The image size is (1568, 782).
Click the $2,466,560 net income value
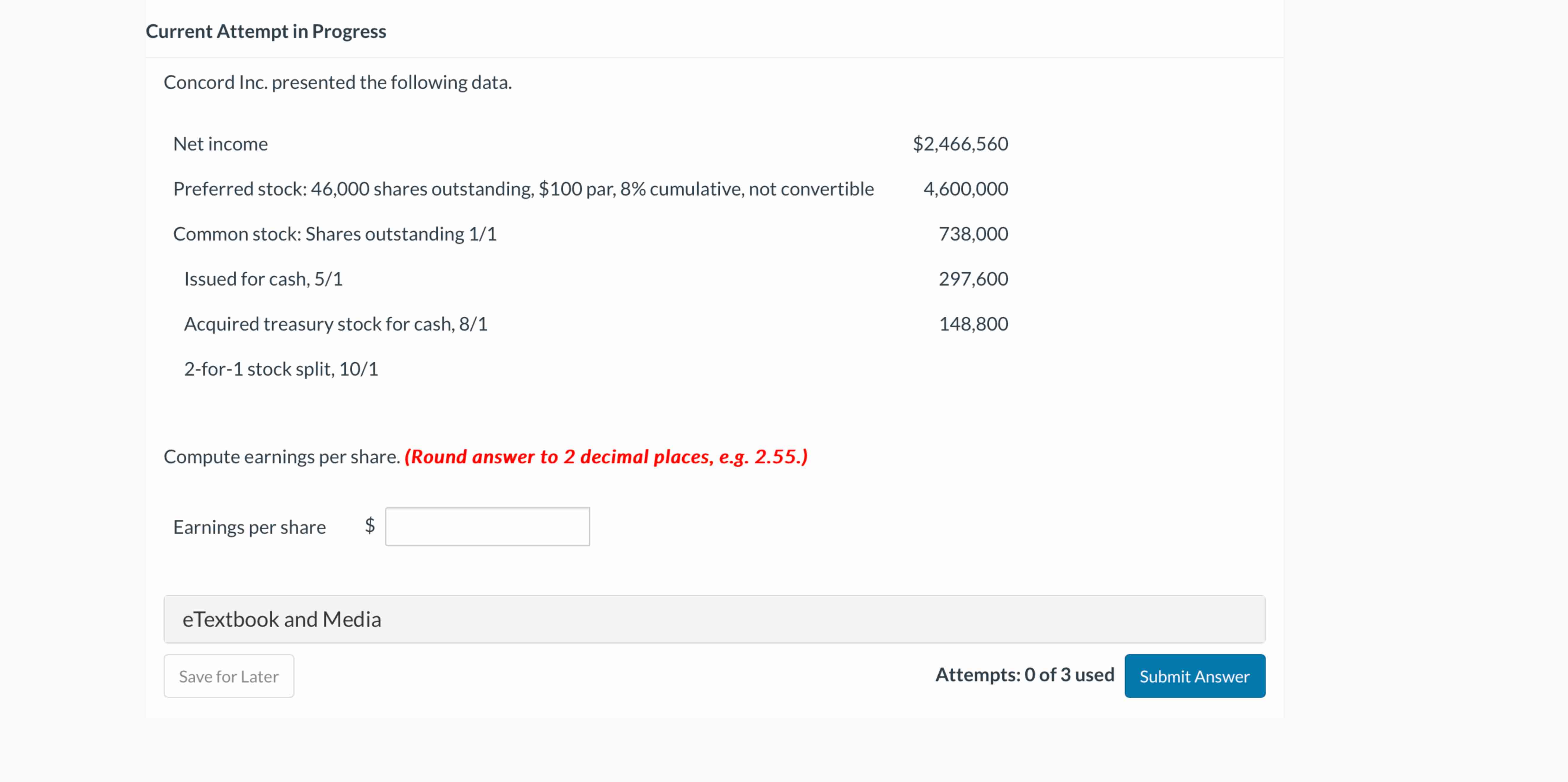click(x=961, y=144)
